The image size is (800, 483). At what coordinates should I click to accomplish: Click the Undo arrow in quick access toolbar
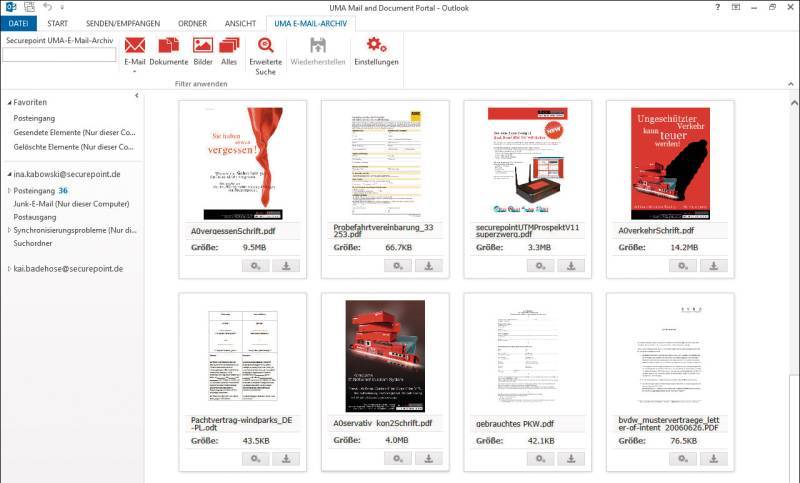pos(47,7)
